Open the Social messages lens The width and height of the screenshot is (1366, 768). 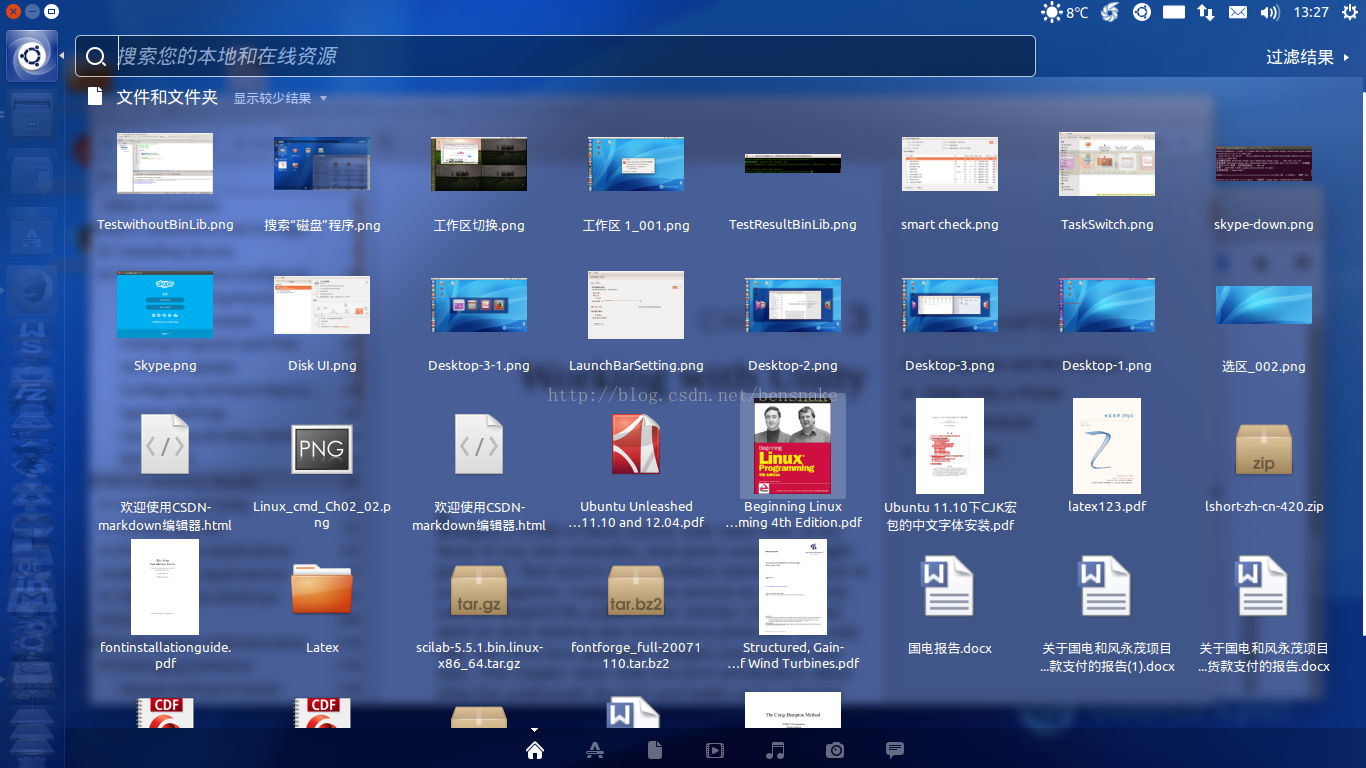click(x=895, y=750)
